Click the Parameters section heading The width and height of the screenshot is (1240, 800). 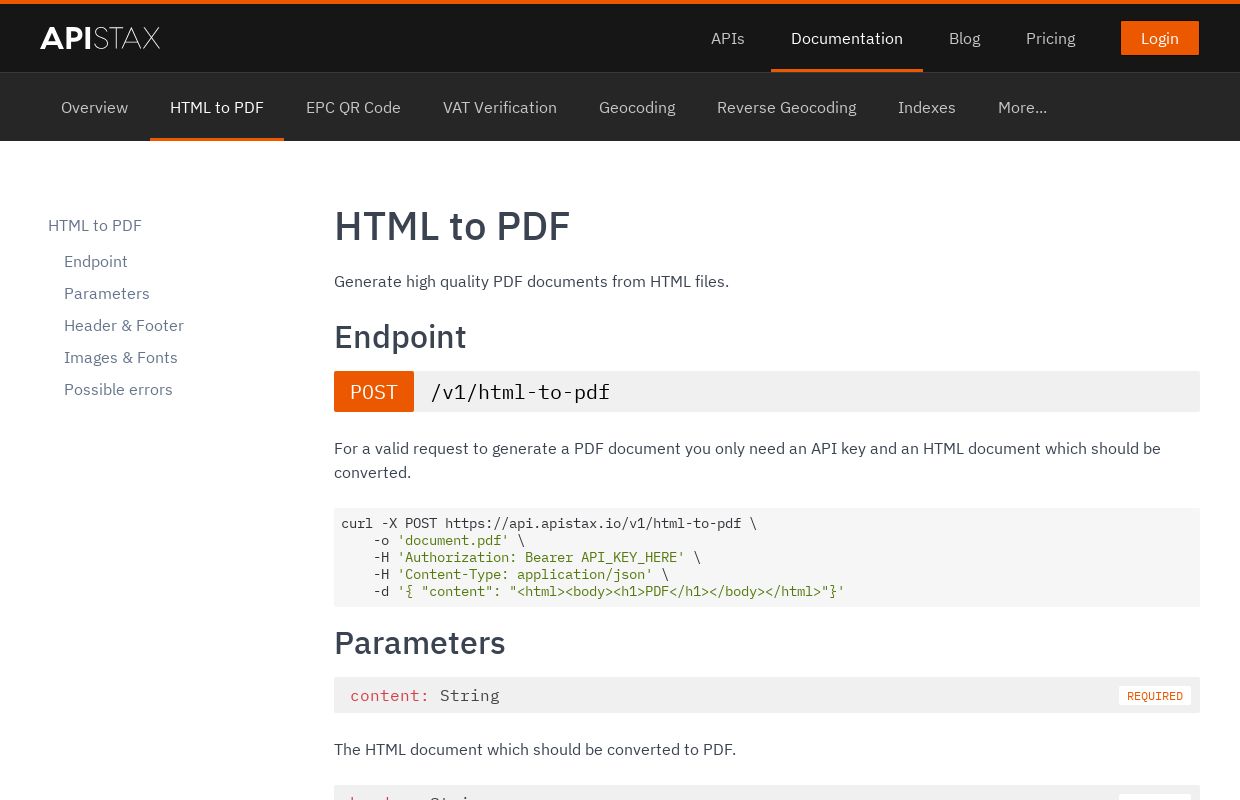coord(420,643)
